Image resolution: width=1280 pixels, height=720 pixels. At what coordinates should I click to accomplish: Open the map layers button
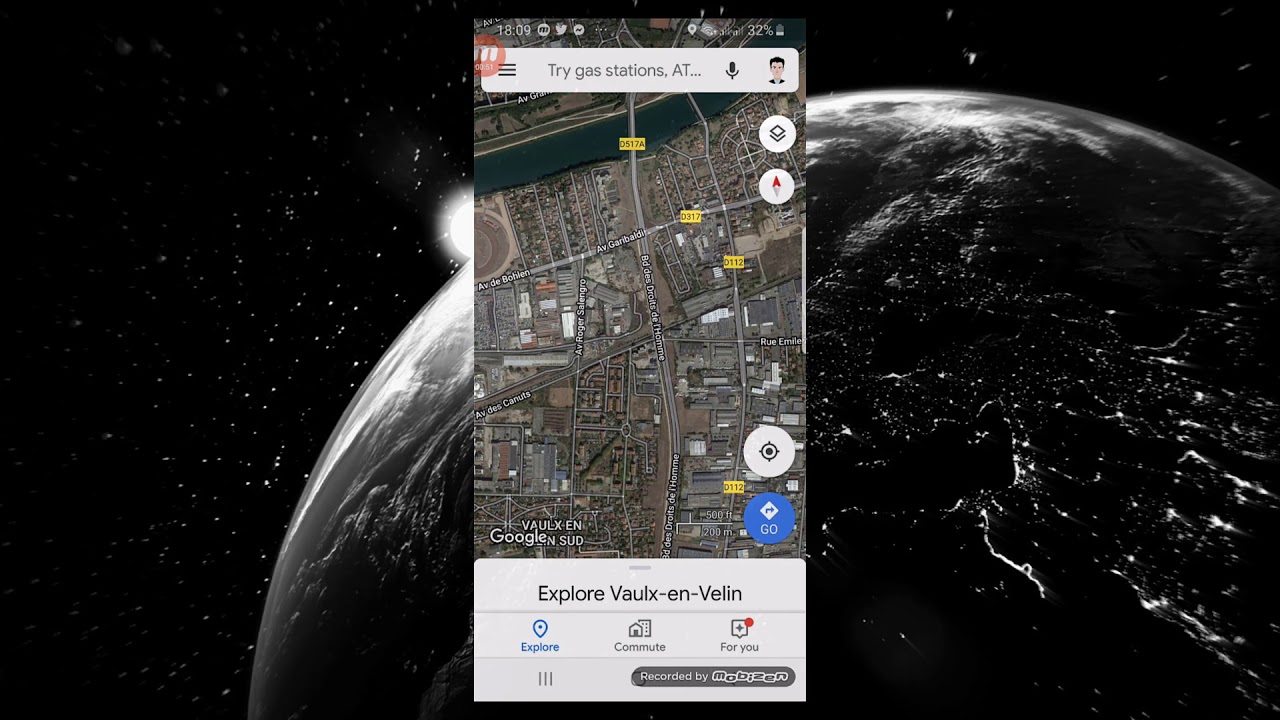pos(777,134)
